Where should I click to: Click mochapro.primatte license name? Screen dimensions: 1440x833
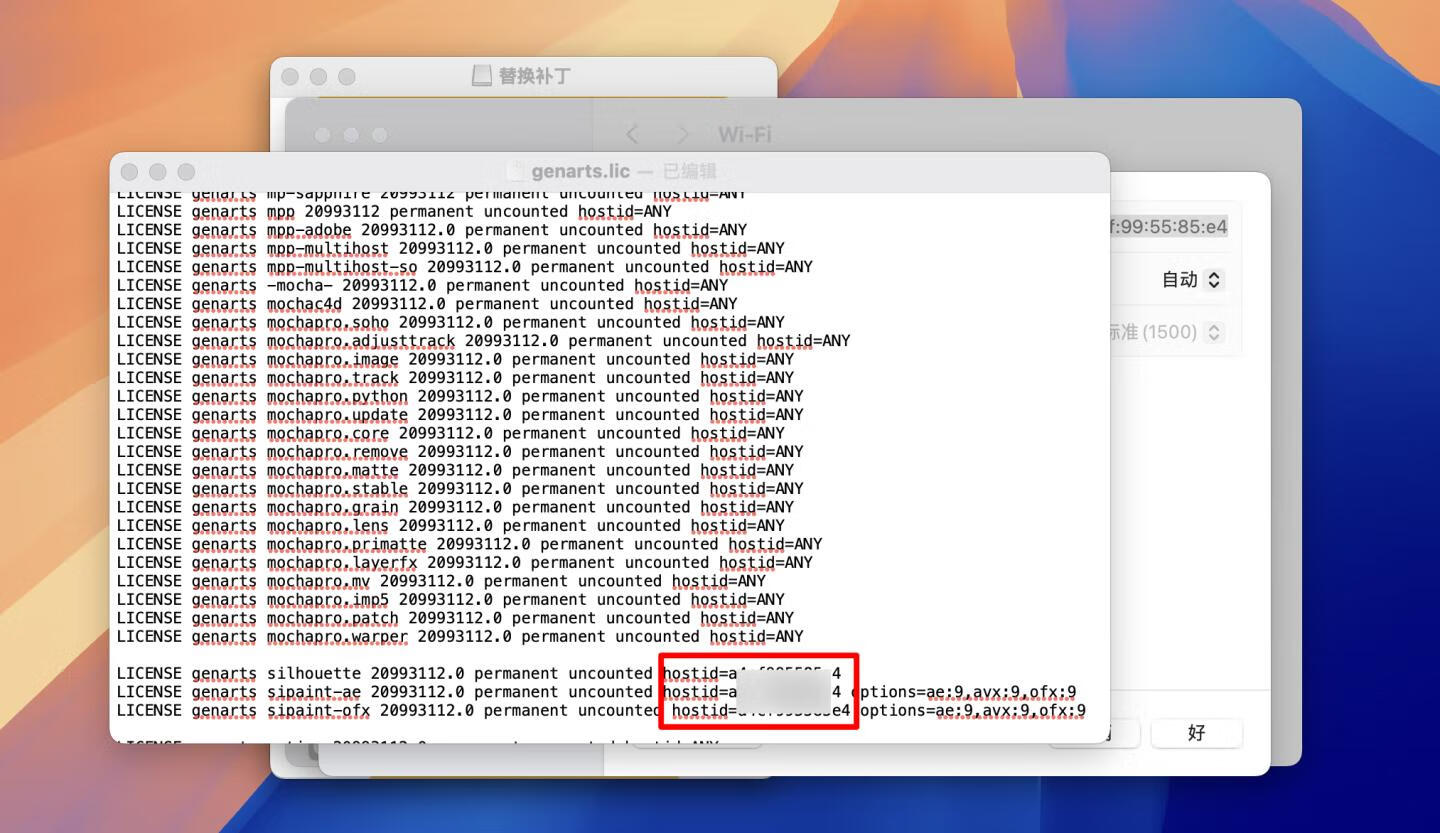347,544
